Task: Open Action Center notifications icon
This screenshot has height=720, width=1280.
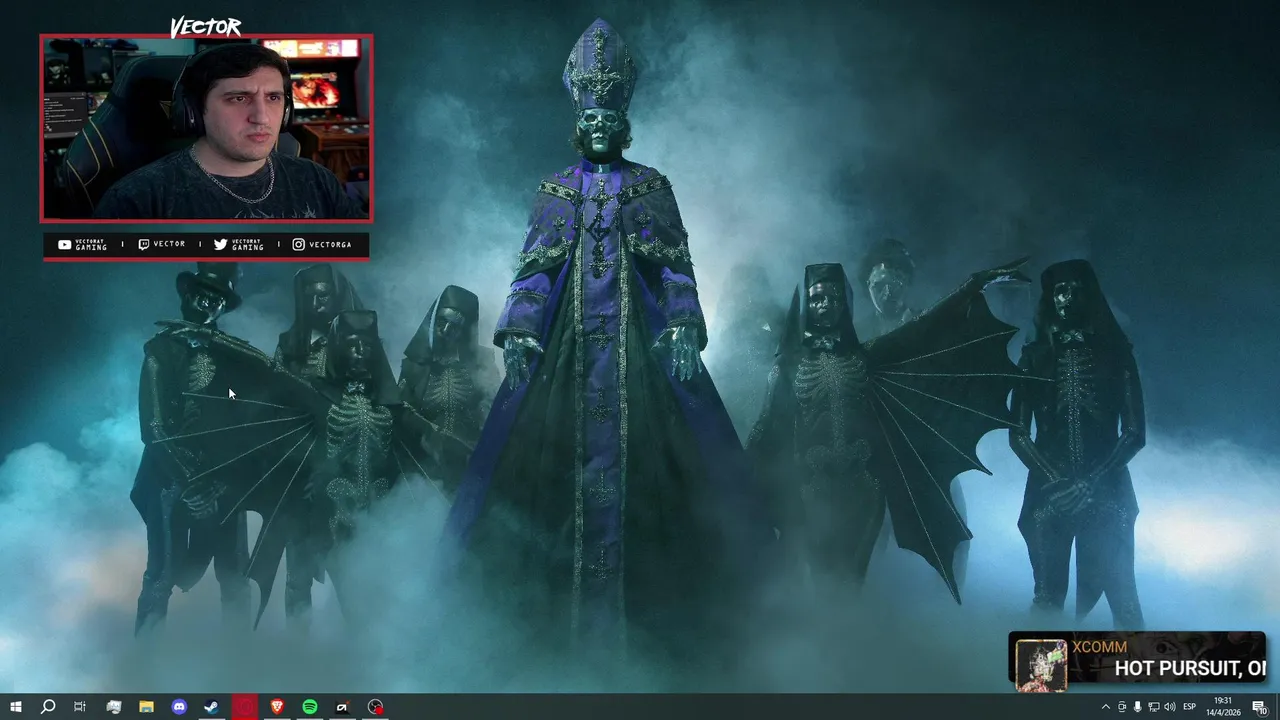Action: [x=1259, y=707]
